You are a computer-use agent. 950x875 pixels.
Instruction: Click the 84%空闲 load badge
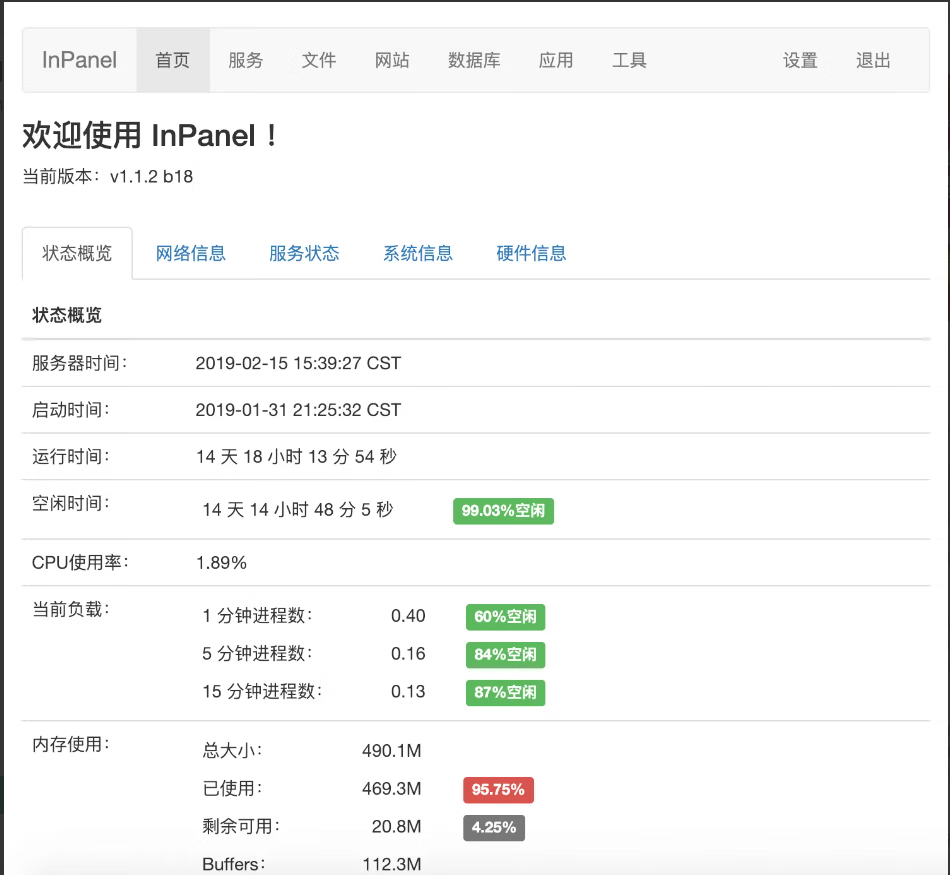tap(505, 655)
